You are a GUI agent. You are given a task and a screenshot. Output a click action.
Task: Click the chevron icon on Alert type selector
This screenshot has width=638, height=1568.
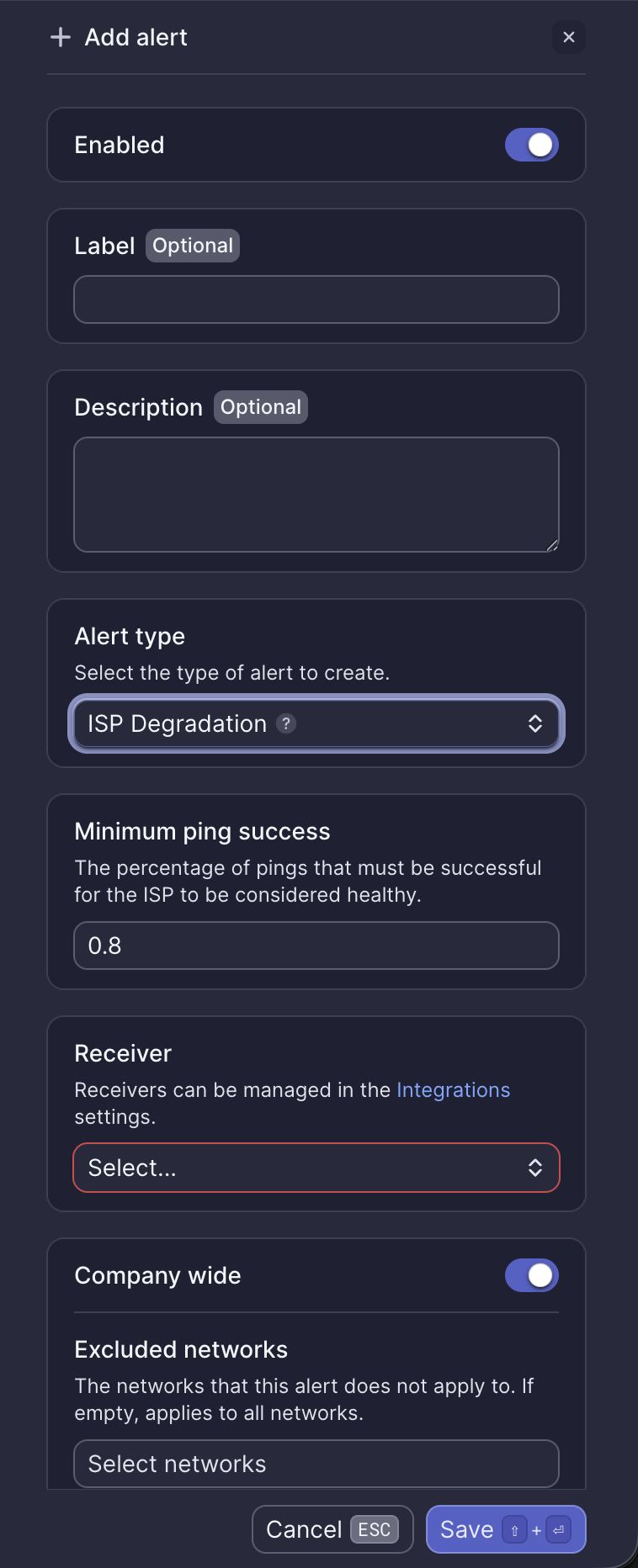click(x=536, y=723)
